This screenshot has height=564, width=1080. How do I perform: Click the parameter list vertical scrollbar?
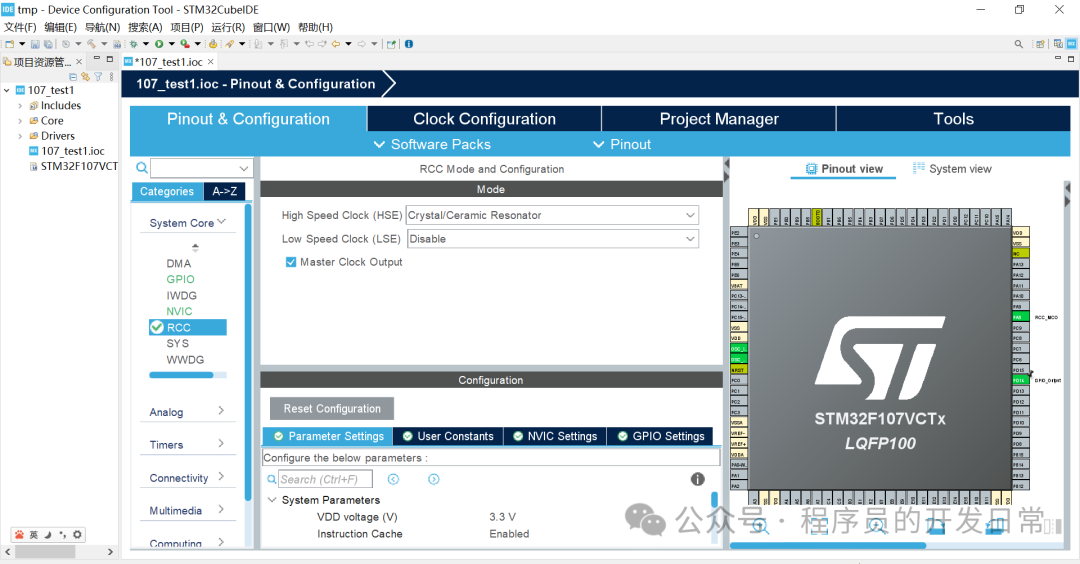714,500
